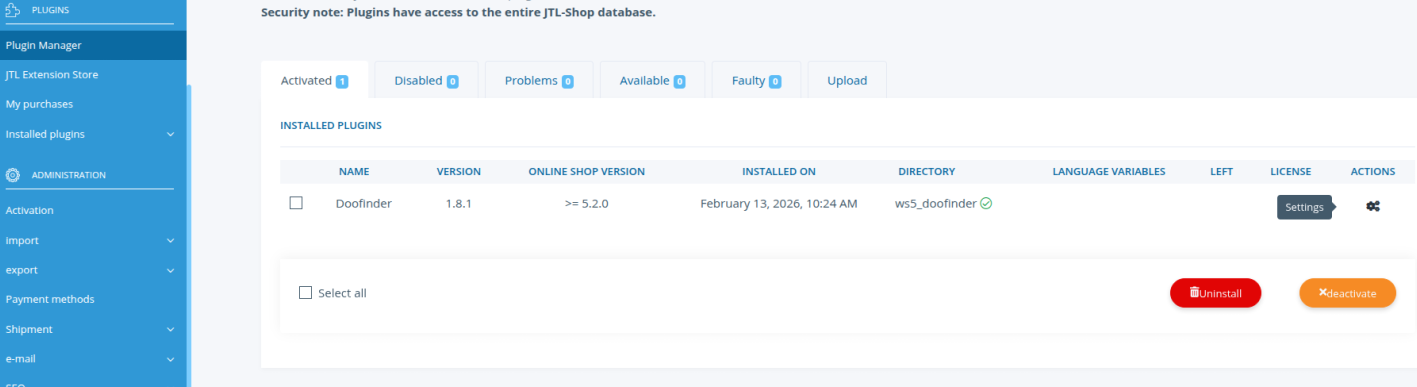Open the Available tab
Viewport: 1417px width, 387px height.
tap(652, 80)
